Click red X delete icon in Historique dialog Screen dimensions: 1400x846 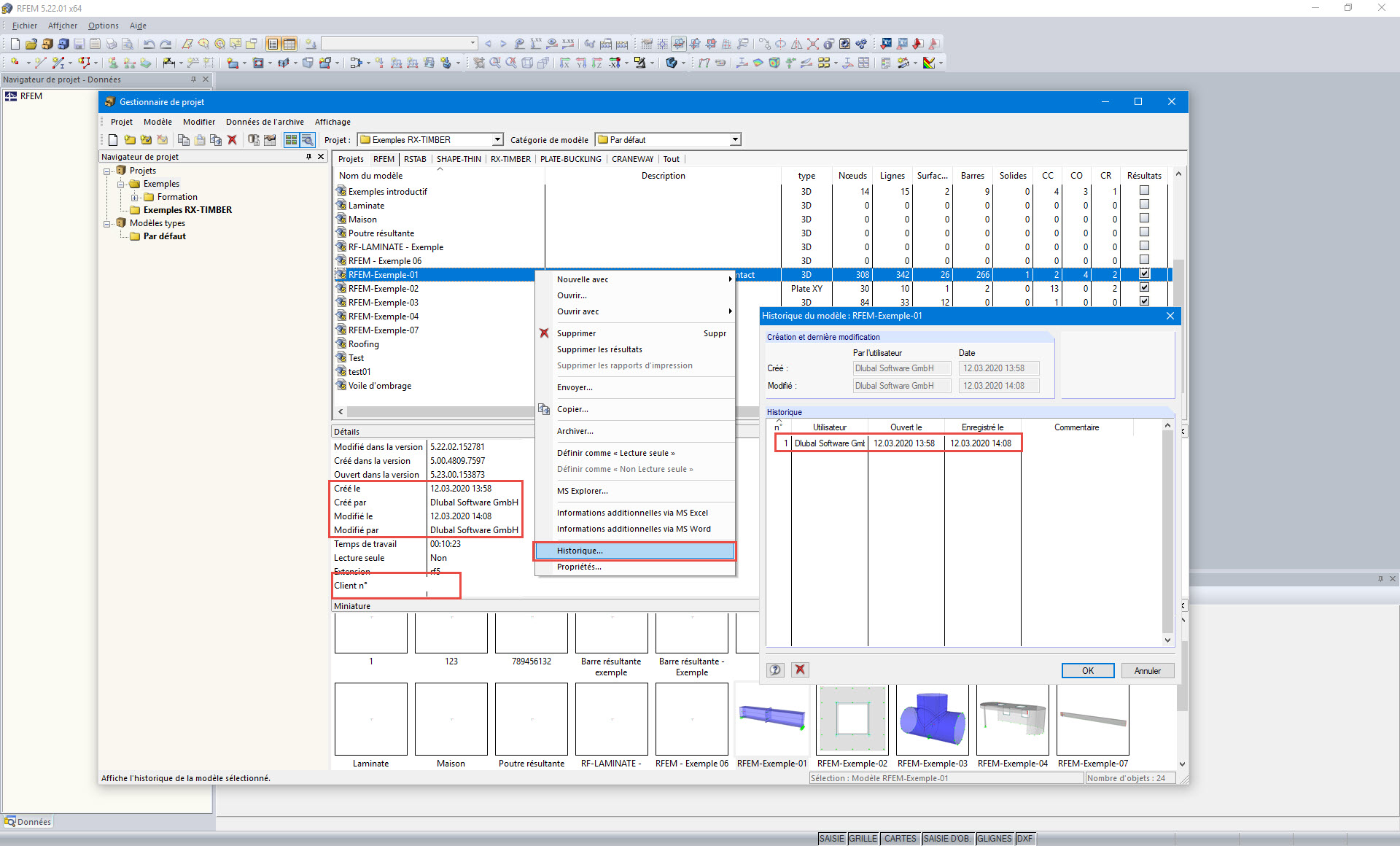pyautogui.click(x=800, y=670)
